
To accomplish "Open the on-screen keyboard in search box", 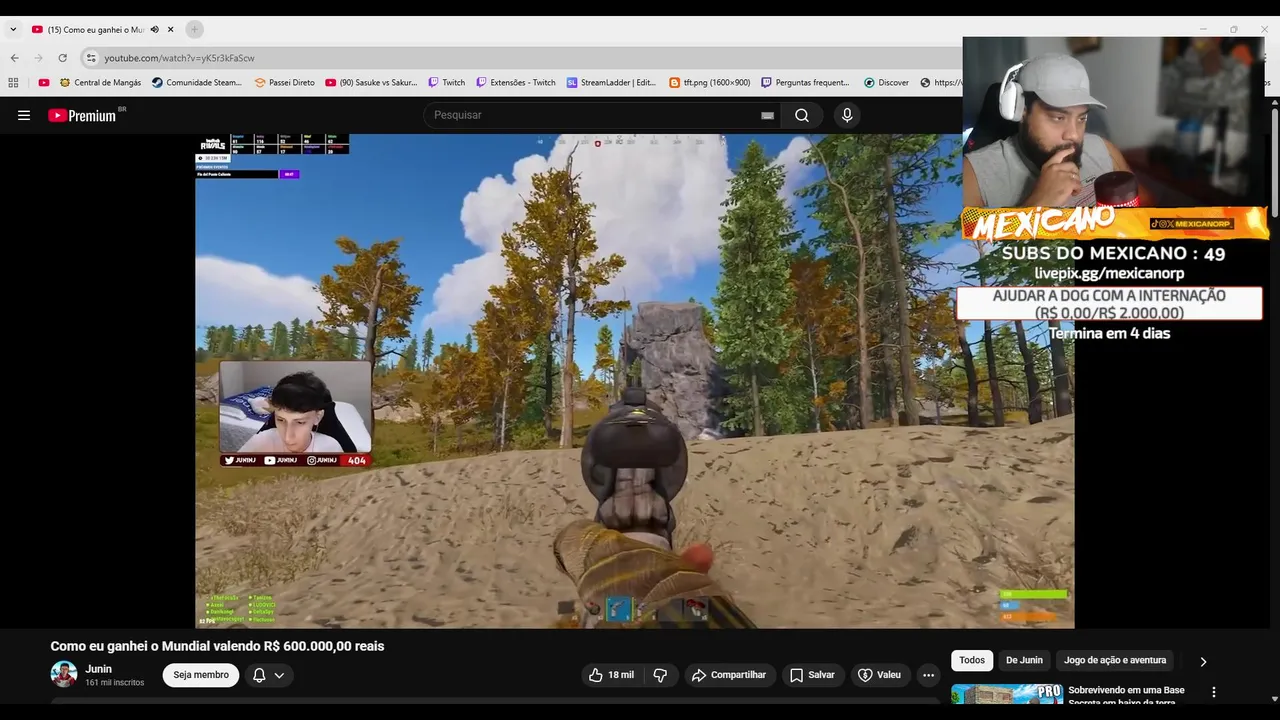I will coord(767,115).
